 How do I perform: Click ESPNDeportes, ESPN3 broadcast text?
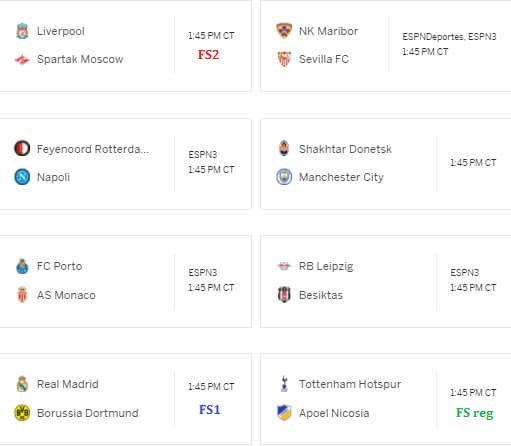(x=449, y=36)
